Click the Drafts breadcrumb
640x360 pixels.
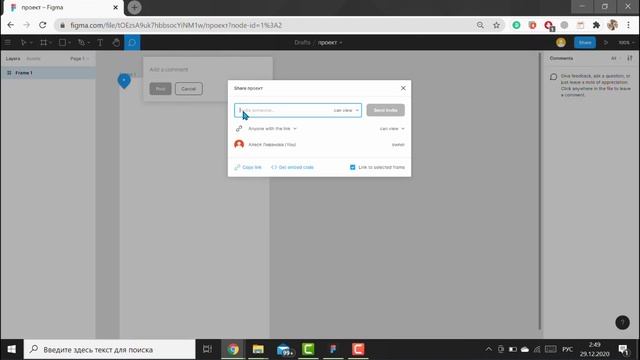(302, 42)
